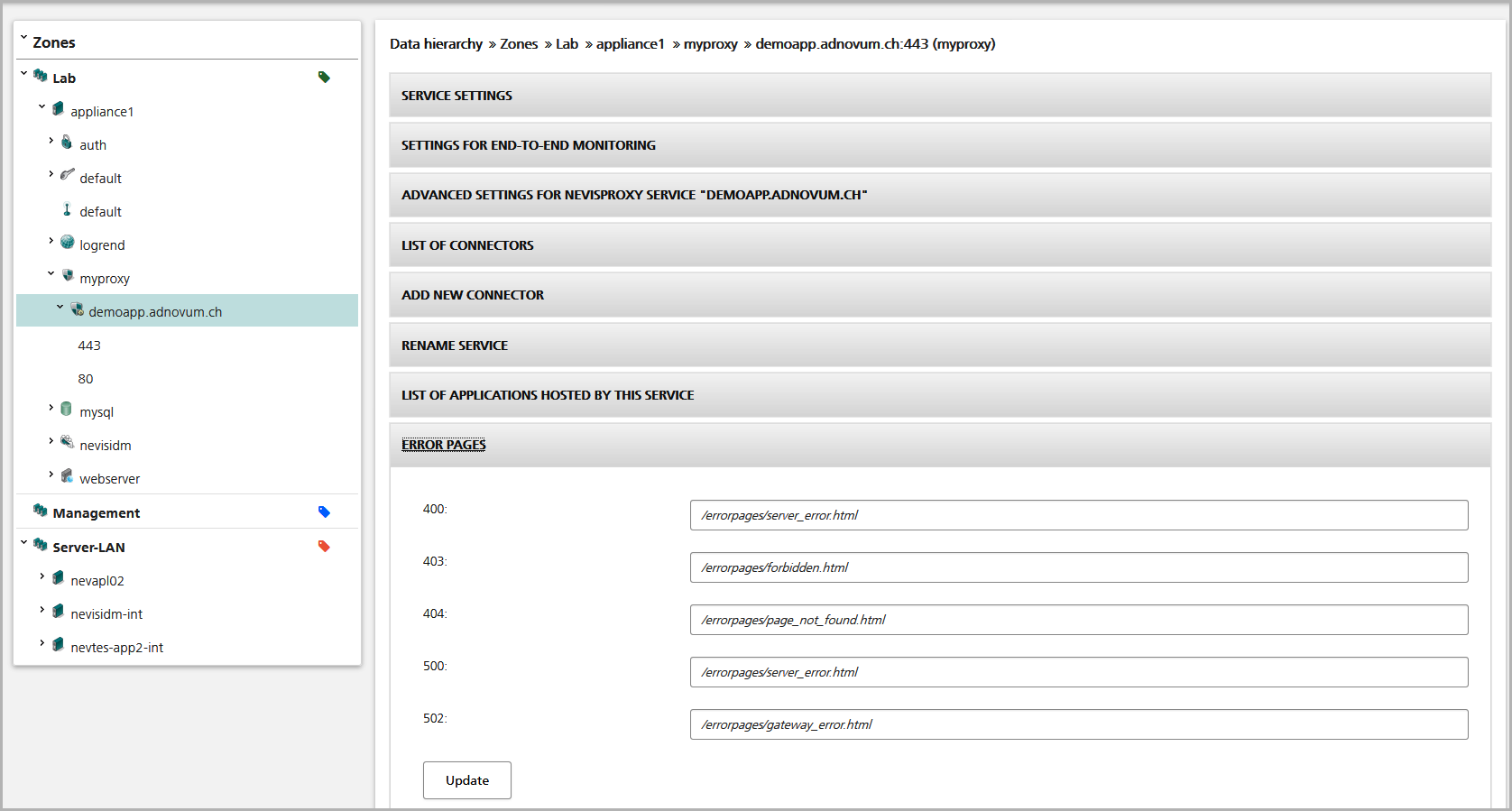Collapse the demoapp.adnovum.ch node
Viewport: 1512px width, 811px height.
tap(60, 307)
